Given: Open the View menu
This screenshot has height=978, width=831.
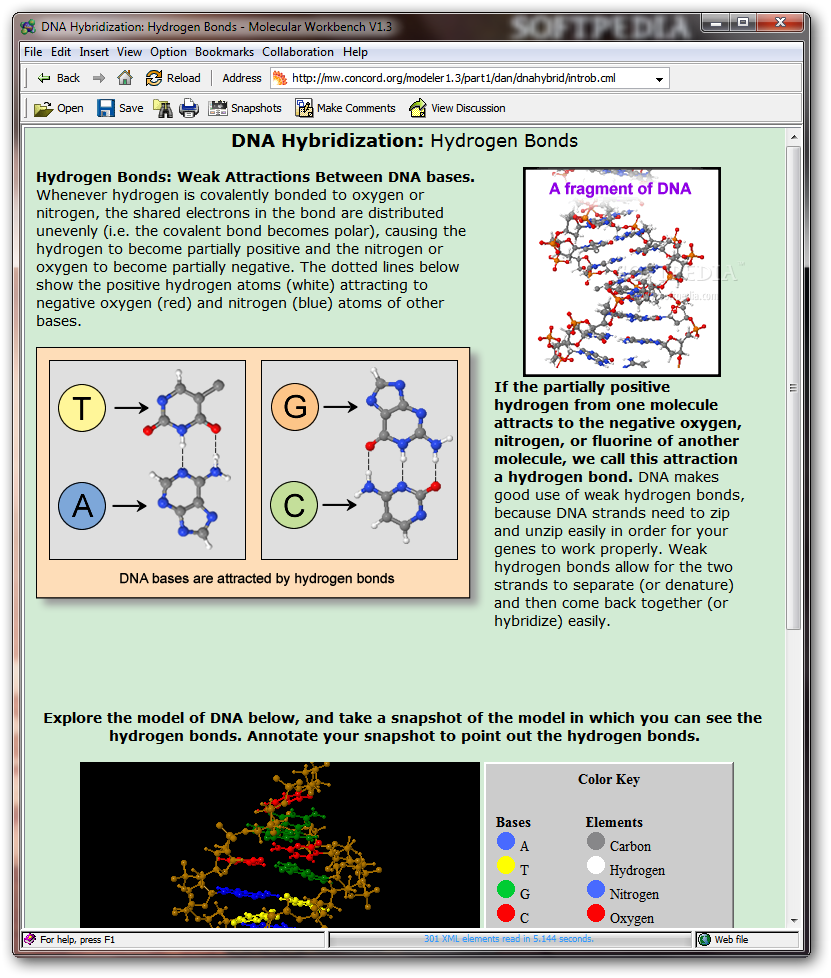Looking at the screenshot, I should pyautogui.click(x=129, y=52).
